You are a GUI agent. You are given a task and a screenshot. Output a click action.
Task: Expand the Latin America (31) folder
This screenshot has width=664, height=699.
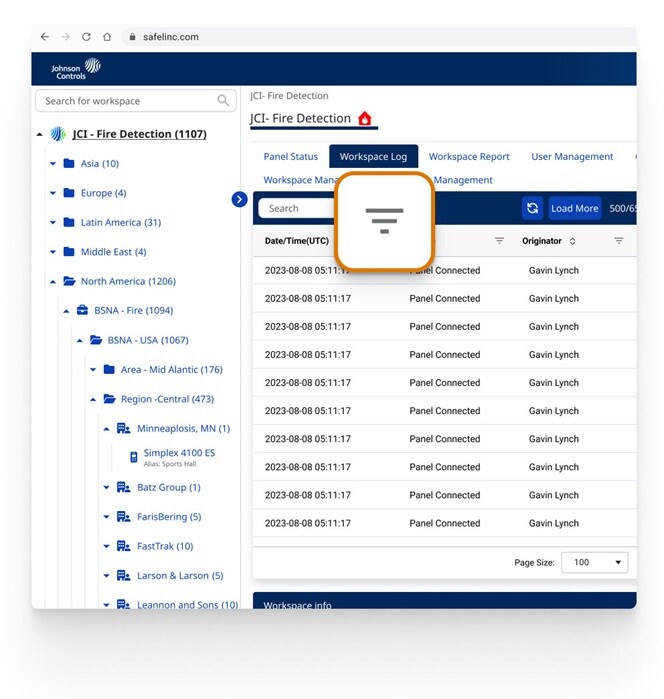click(53, 222)
